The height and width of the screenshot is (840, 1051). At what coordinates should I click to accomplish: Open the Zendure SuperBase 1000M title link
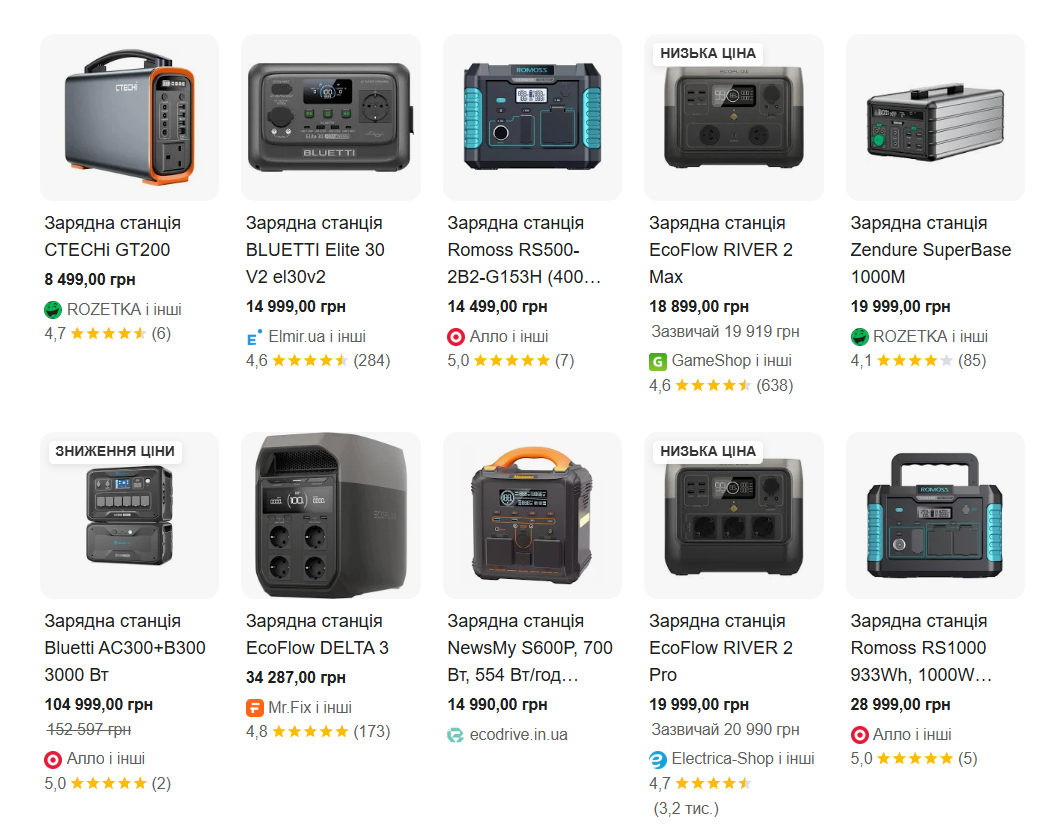tap(930, 249)
